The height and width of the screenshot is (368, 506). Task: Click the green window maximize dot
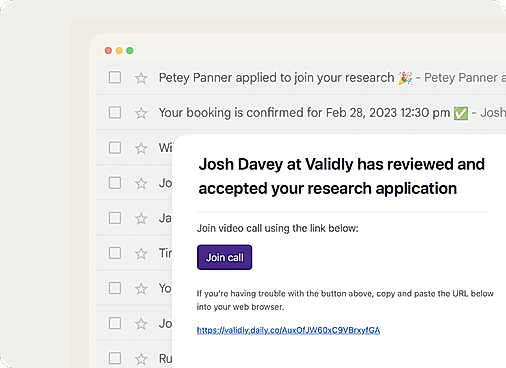click(x=130, y=50)
